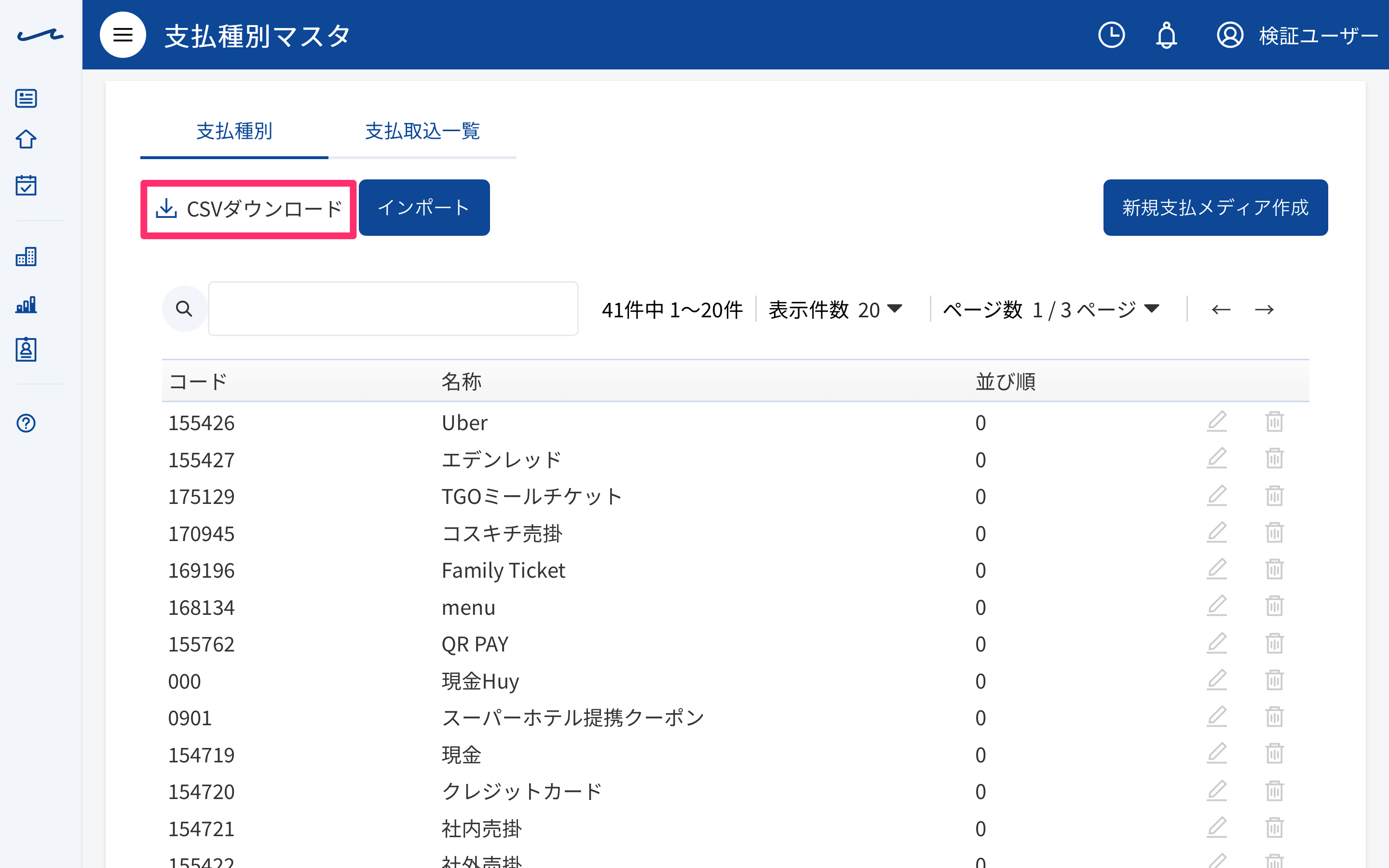Click the 名称 column header
1389x868 pixels.
(462, 382)
